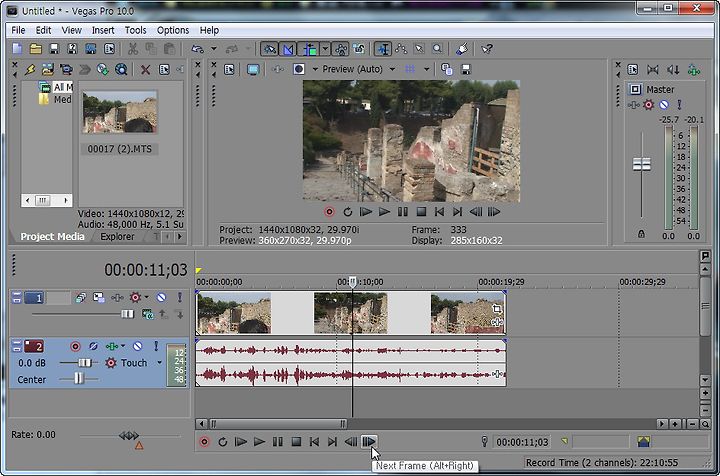Click Previous Frame in the timeline transport

click(351, 442)
